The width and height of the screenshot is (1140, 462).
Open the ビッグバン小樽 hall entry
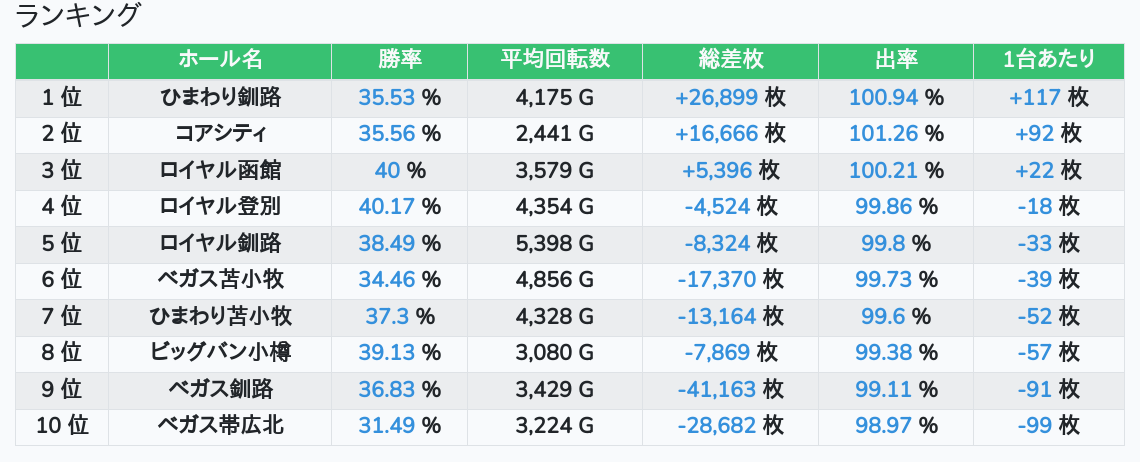220,353
